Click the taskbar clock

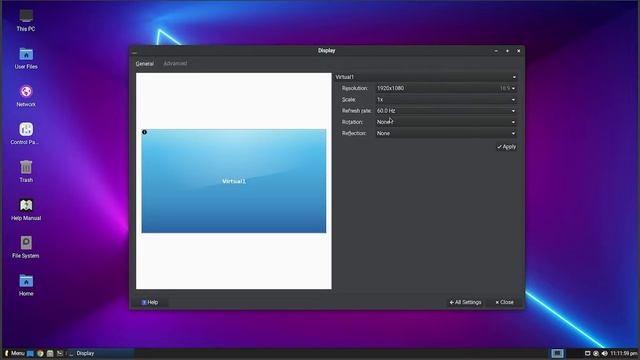tap(624, 353)
